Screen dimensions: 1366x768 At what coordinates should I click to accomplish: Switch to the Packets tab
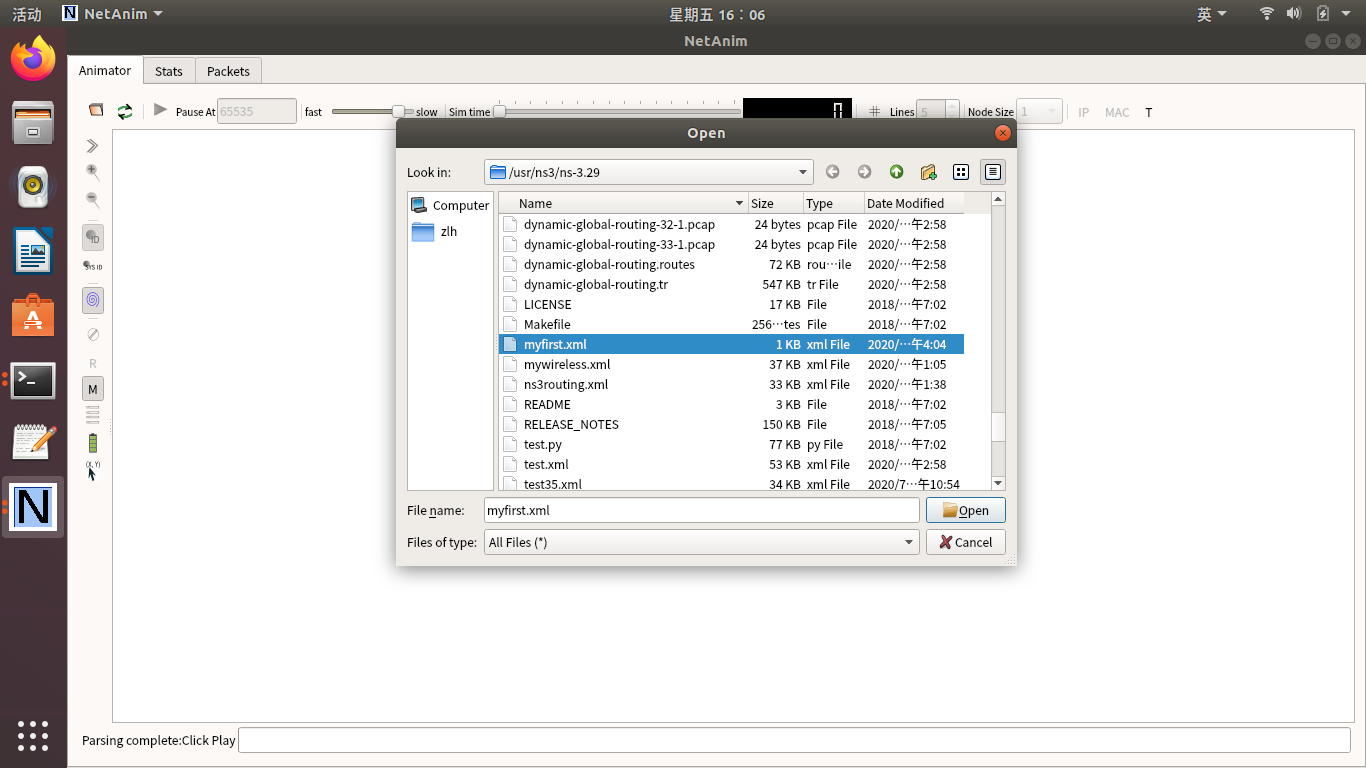pyautogui.click(x=228, y=71)
